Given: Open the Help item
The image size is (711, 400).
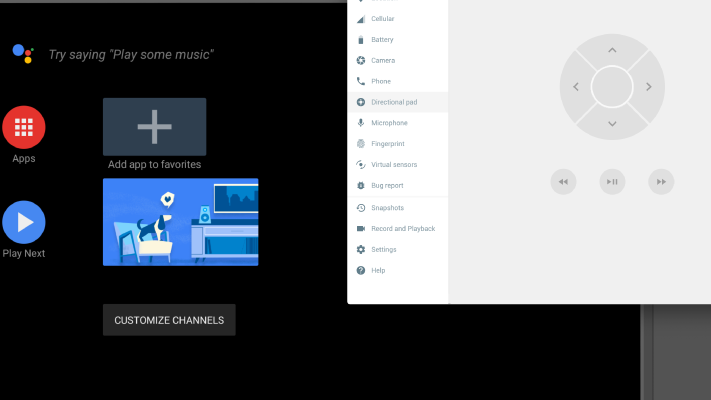Looking at the screenshot, I should [398, 270].
